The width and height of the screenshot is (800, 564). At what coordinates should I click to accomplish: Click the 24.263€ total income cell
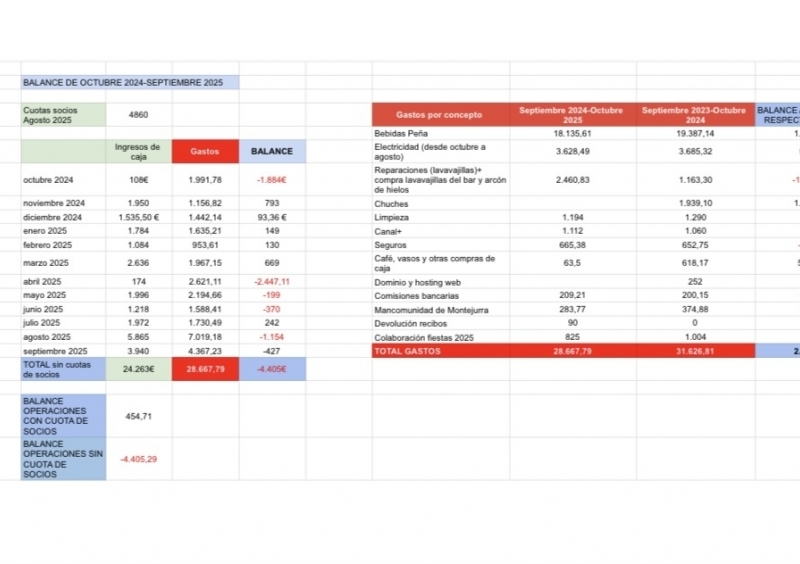138,369
